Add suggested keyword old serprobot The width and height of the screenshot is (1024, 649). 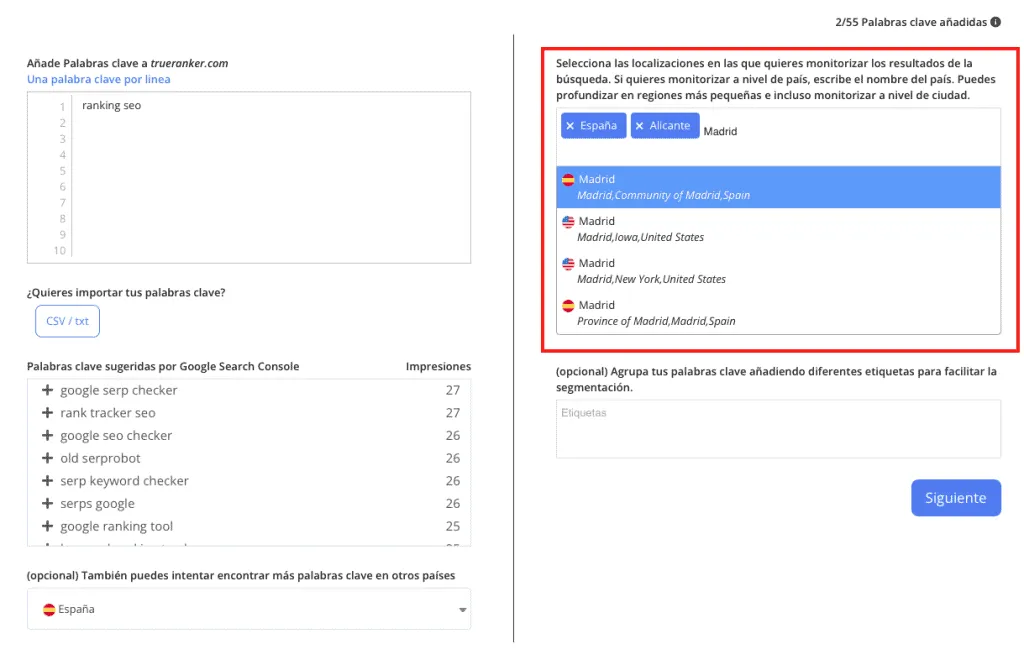click(x=47, y=458)
